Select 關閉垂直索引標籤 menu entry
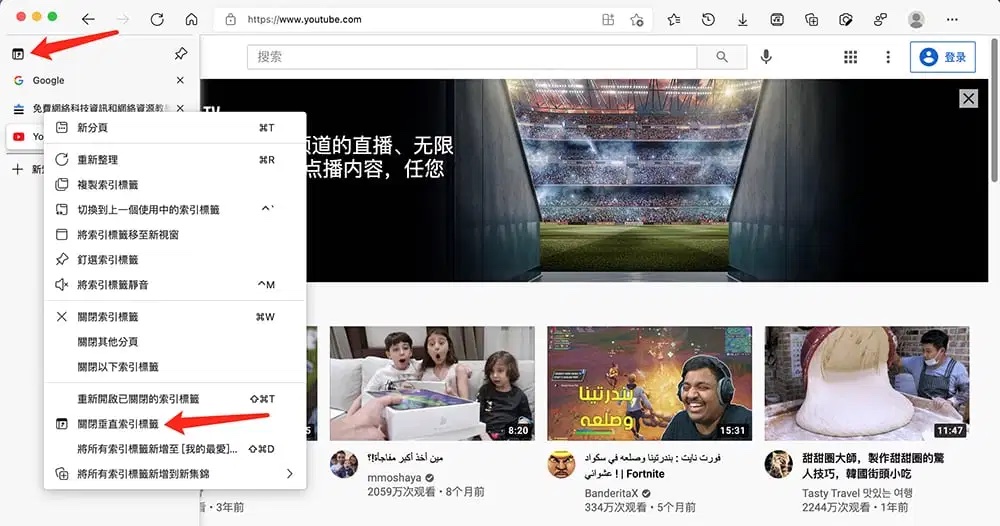 pos(175,424)
